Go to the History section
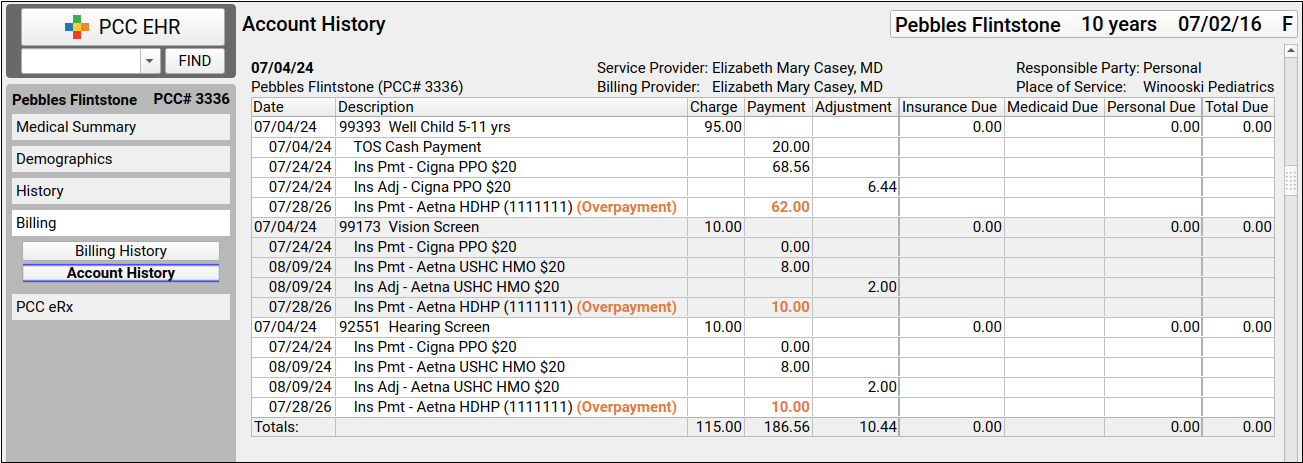The width and height of the screenshot is (1303, 463). [121, 191]
